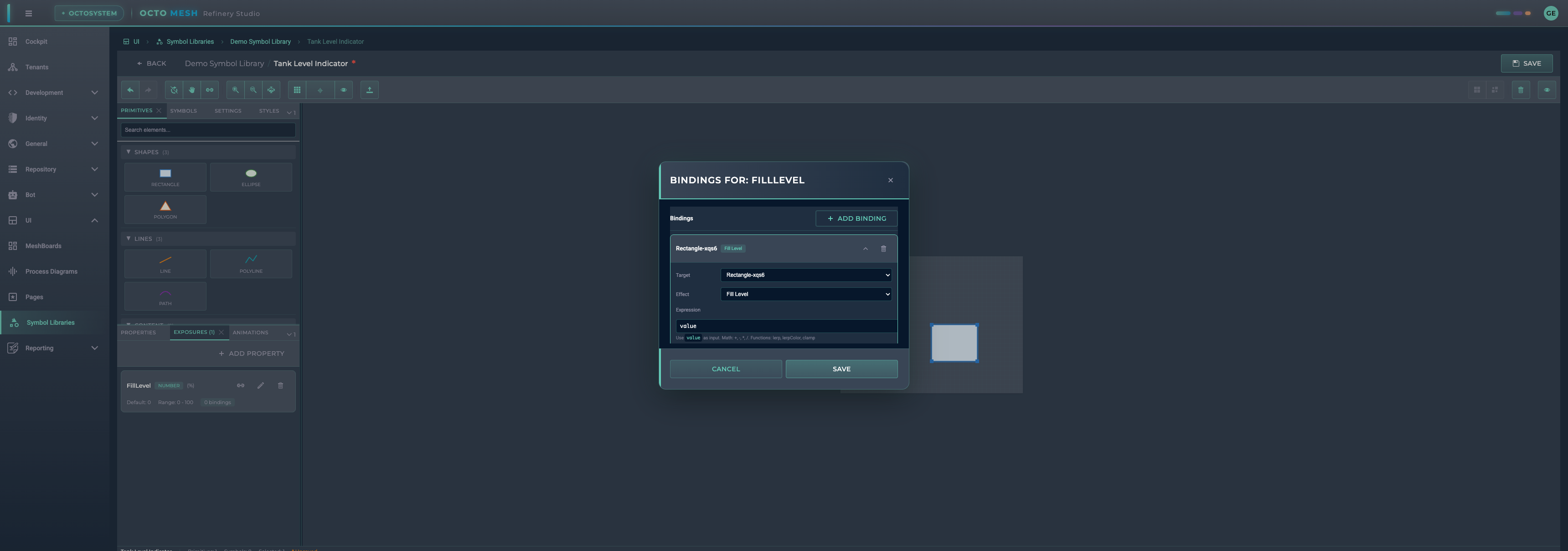Delete the Rectangle-xqs6 binding via trash icon
Image resolution: width=1568 pixels, height=551 pixels.
coord(883,249)
